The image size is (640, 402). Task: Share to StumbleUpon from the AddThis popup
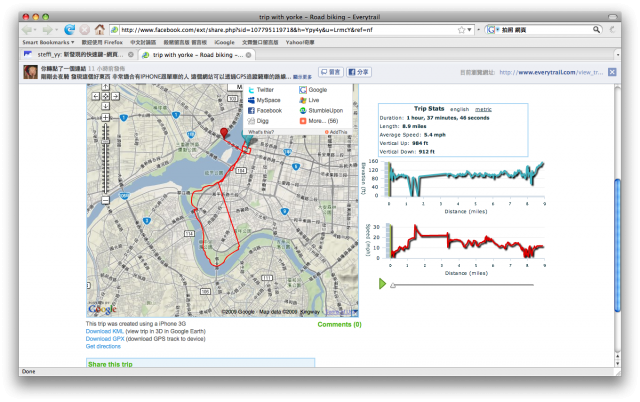coord(321,111)
